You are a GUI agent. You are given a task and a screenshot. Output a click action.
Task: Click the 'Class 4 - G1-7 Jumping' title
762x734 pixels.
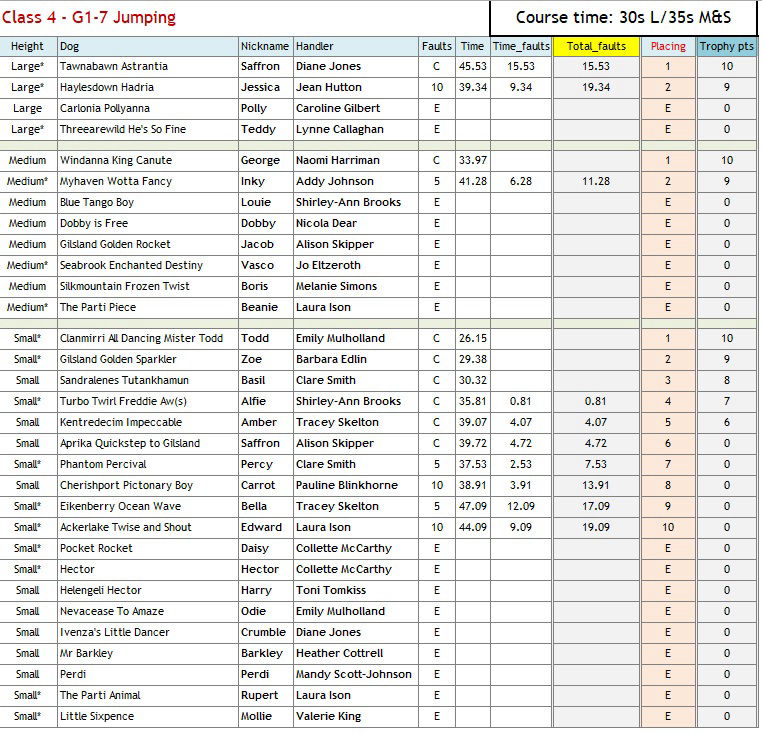89,17
